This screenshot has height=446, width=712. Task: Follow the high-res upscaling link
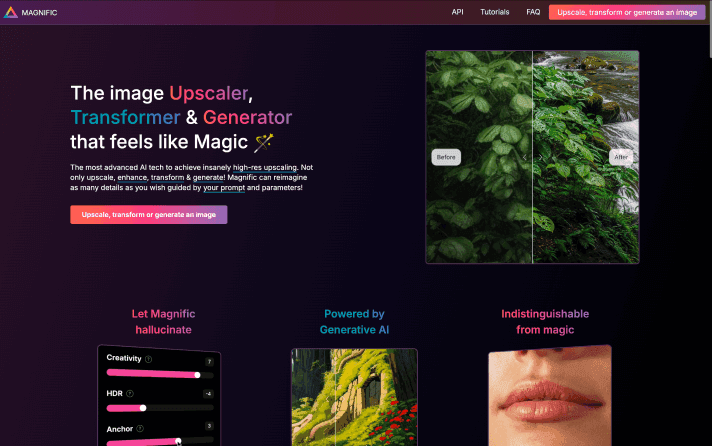tap(265, 168)
